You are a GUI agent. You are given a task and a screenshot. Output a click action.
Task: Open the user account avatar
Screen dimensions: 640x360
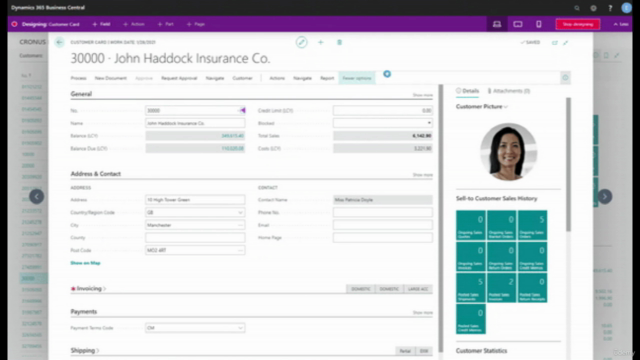(x=627, y=7)
